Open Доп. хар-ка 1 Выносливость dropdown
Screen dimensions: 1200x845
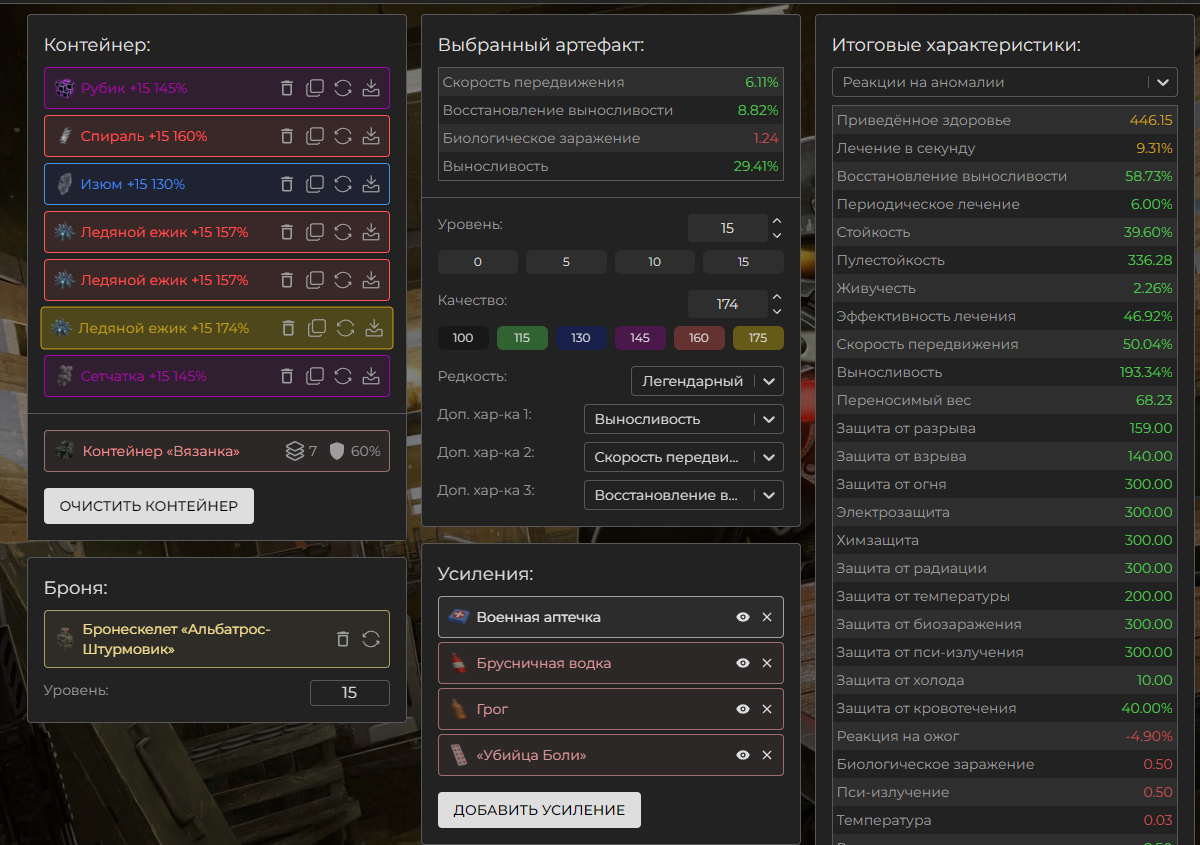coord(683,419)
